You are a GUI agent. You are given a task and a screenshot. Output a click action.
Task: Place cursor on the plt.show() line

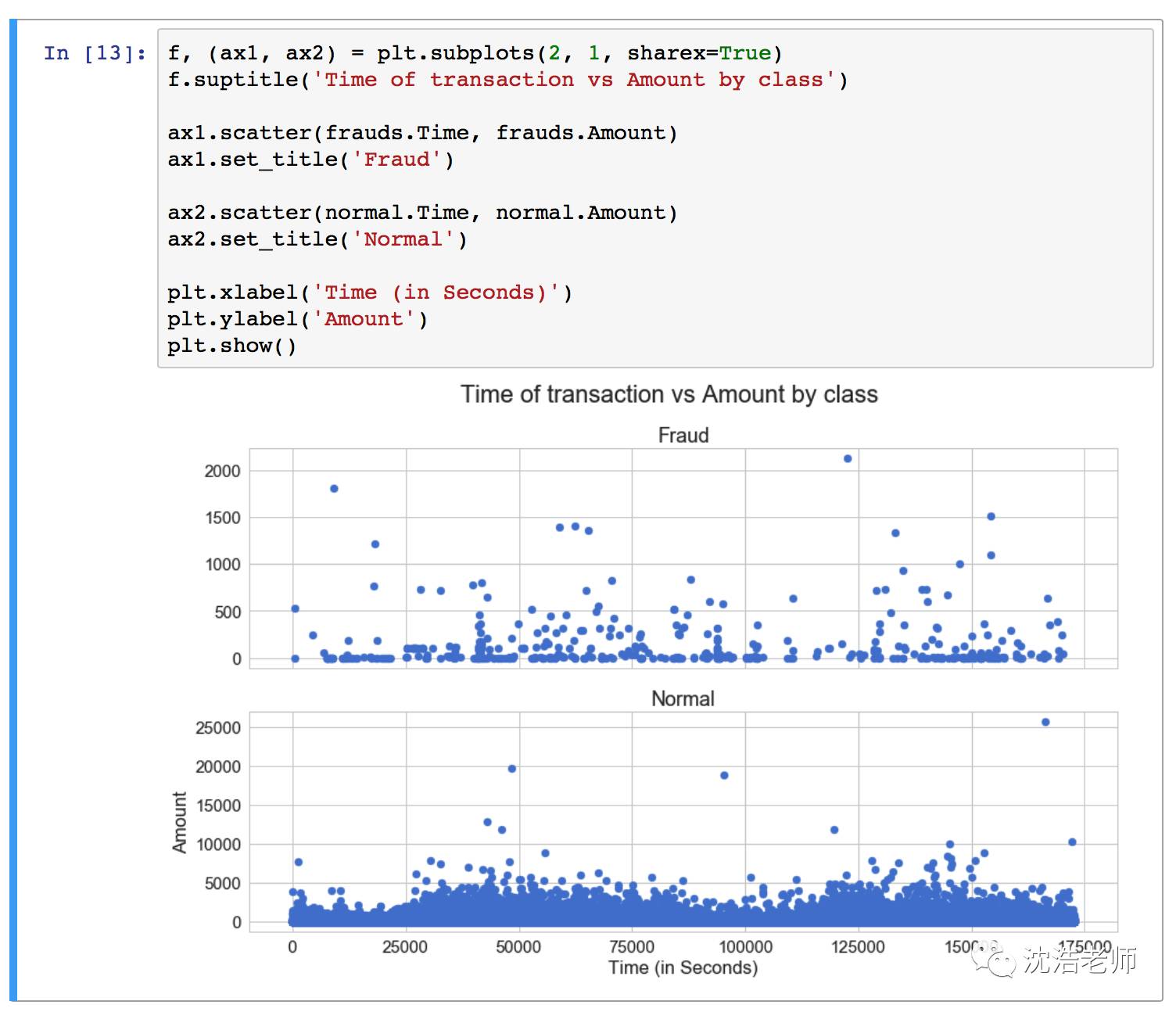click(x=231, y=346)
